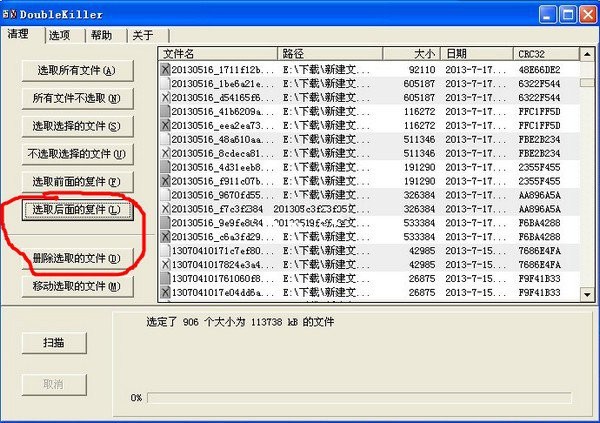Click the scan progress bar at 0%

[359, 398]
